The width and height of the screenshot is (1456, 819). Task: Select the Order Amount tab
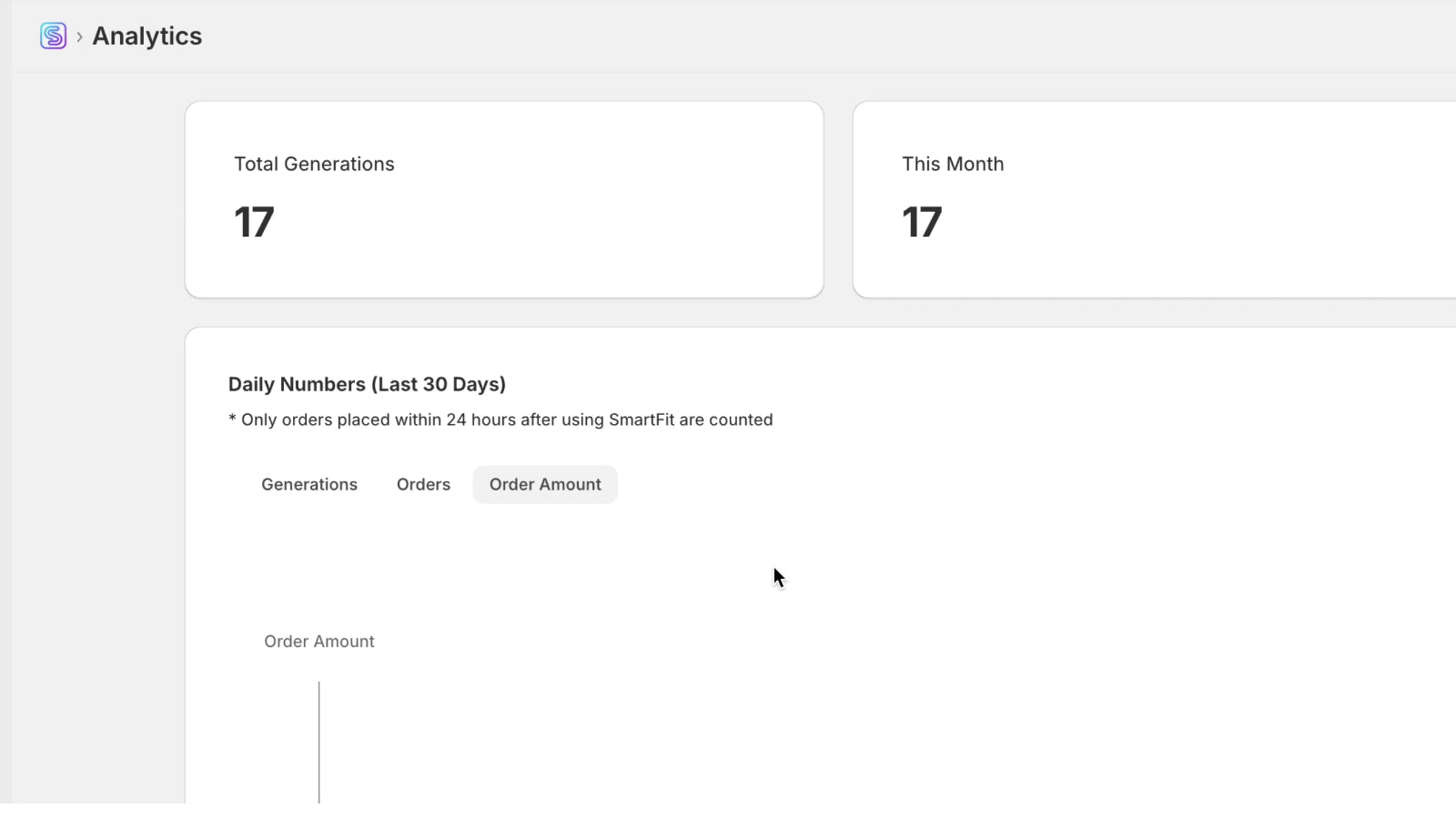(x=544, y=484)
